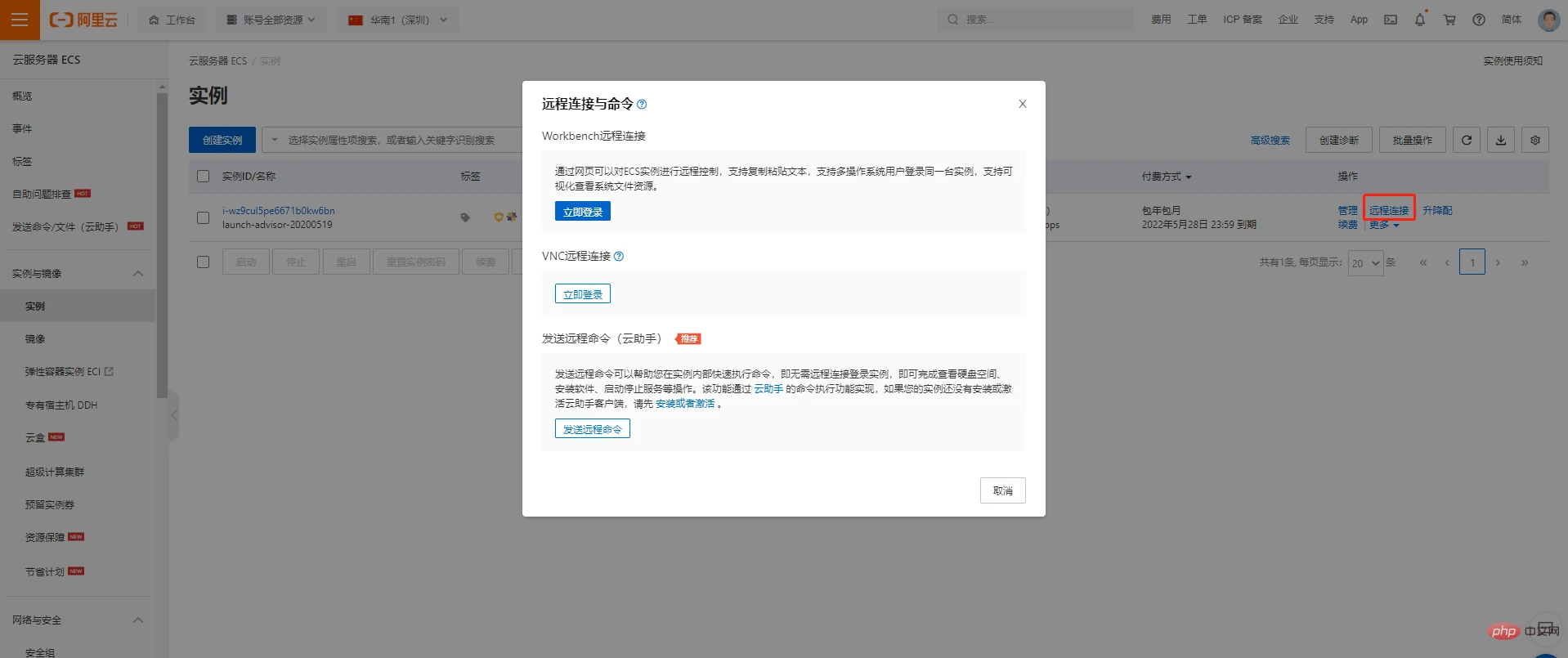Screen dimensions: 1568x658
Task: Select 镜像 in the sidebar
Action: pos(35,338)
